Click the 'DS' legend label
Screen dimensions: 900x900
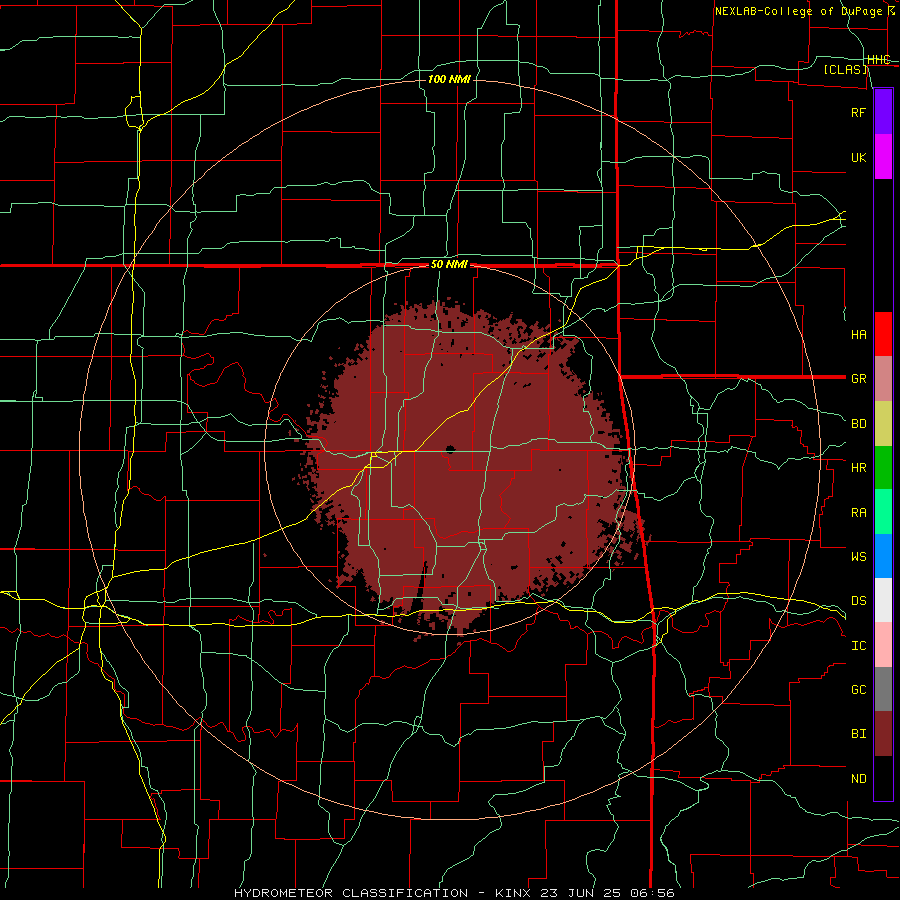click(858, 601)
